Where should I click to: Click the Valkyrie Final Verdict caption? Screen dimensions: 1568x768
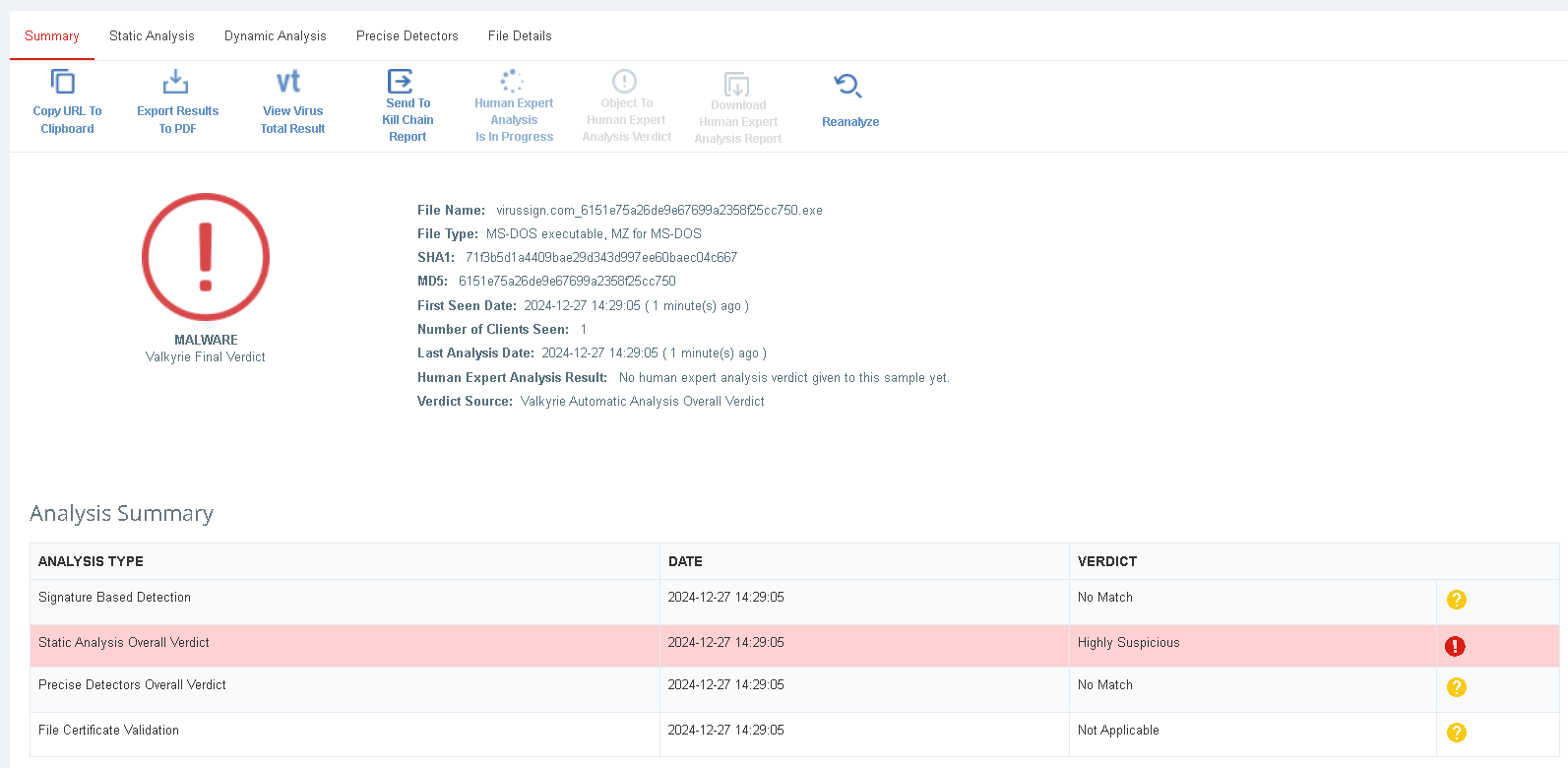[x=206, y=357]
